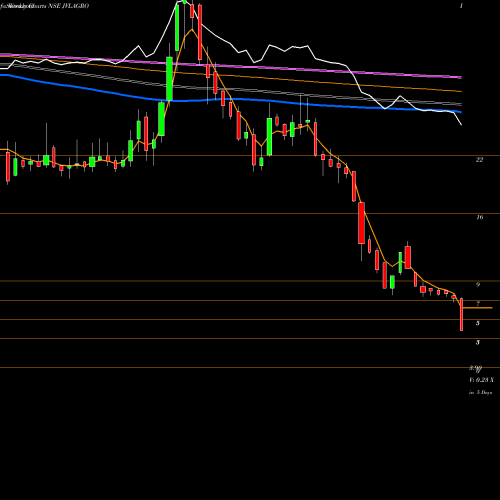Select the 22 price level label
The image size is (500, 500).
(479, 160)
